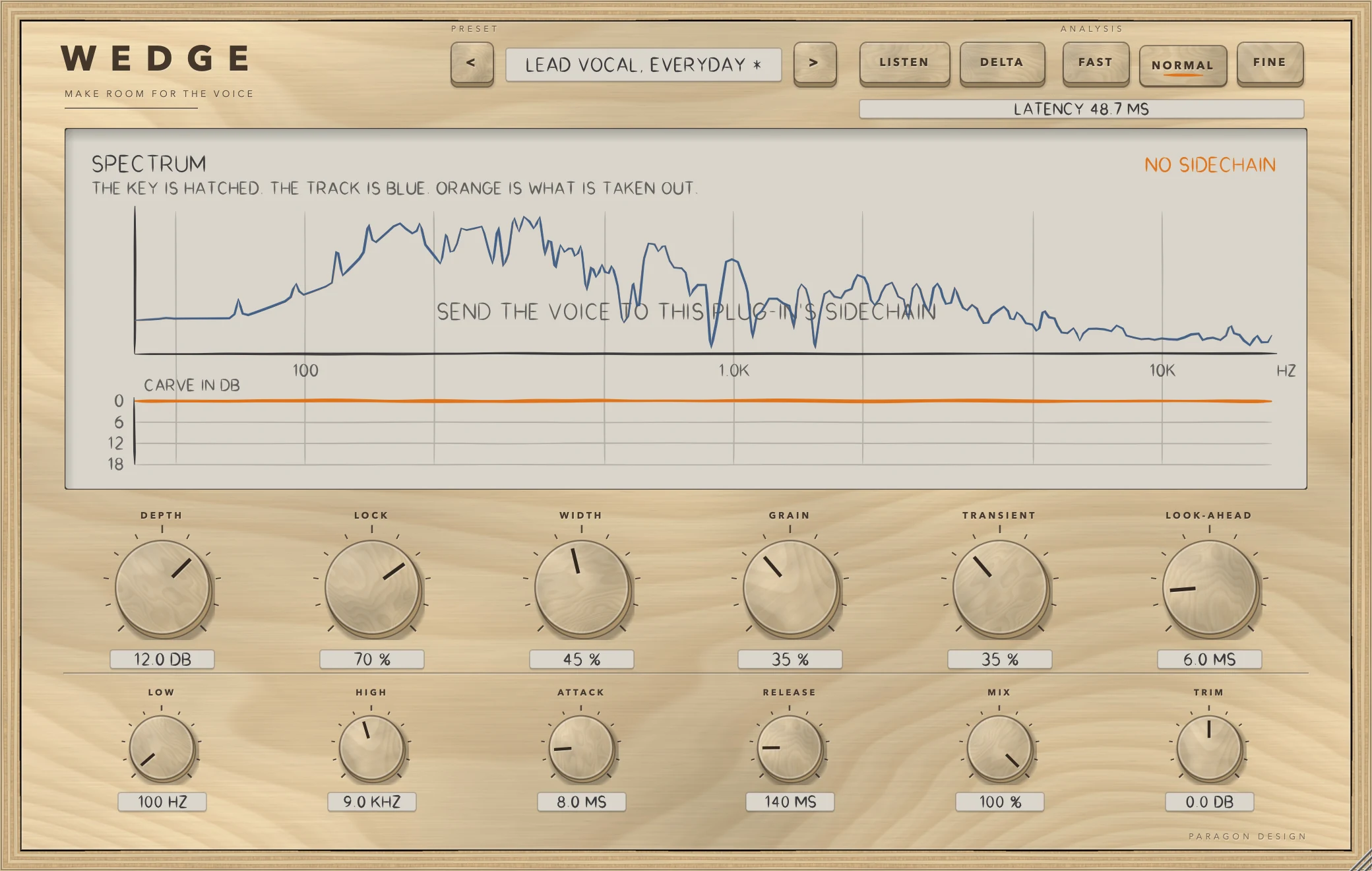Click the 100 HZ low value field
The height and width of the screenshot is (871, 1372).
pyautogui.click(x=162, y=802)
